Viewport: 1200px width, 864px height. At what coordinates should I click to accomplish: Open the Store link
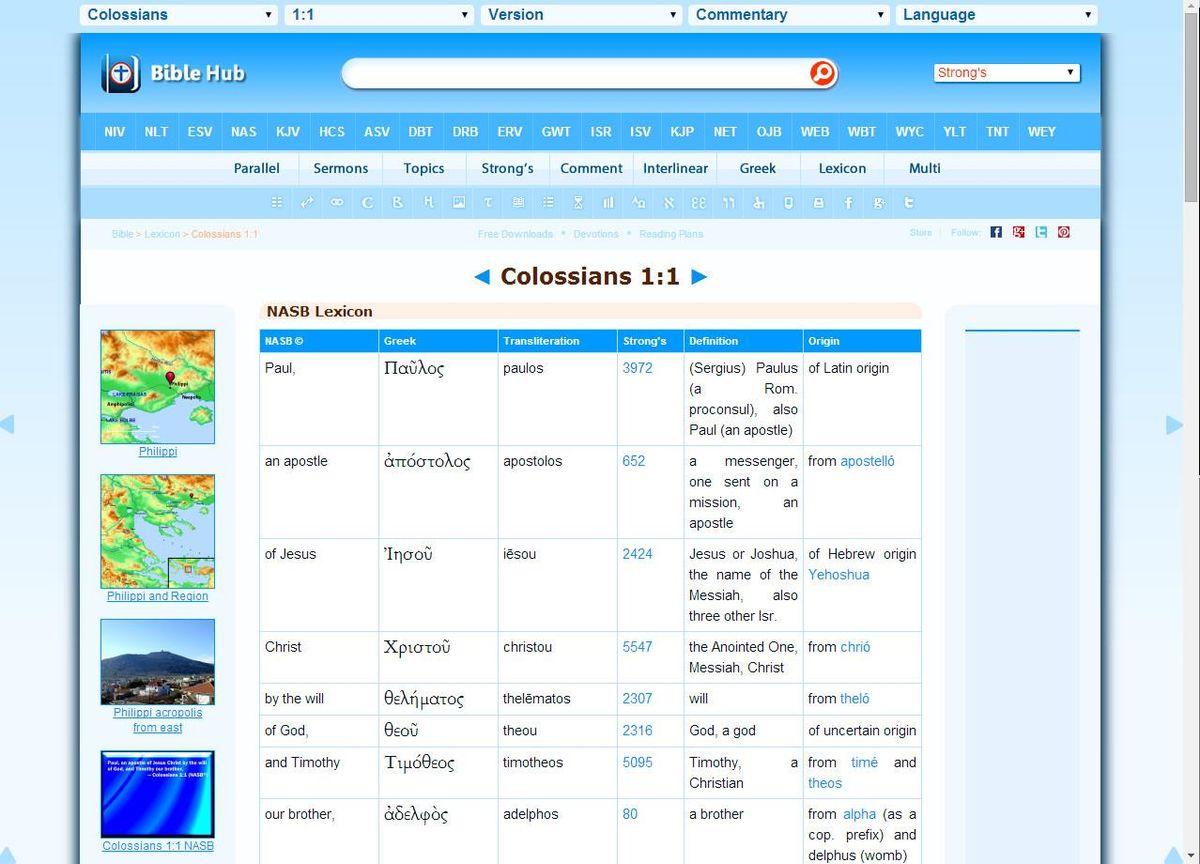point(921,233)
